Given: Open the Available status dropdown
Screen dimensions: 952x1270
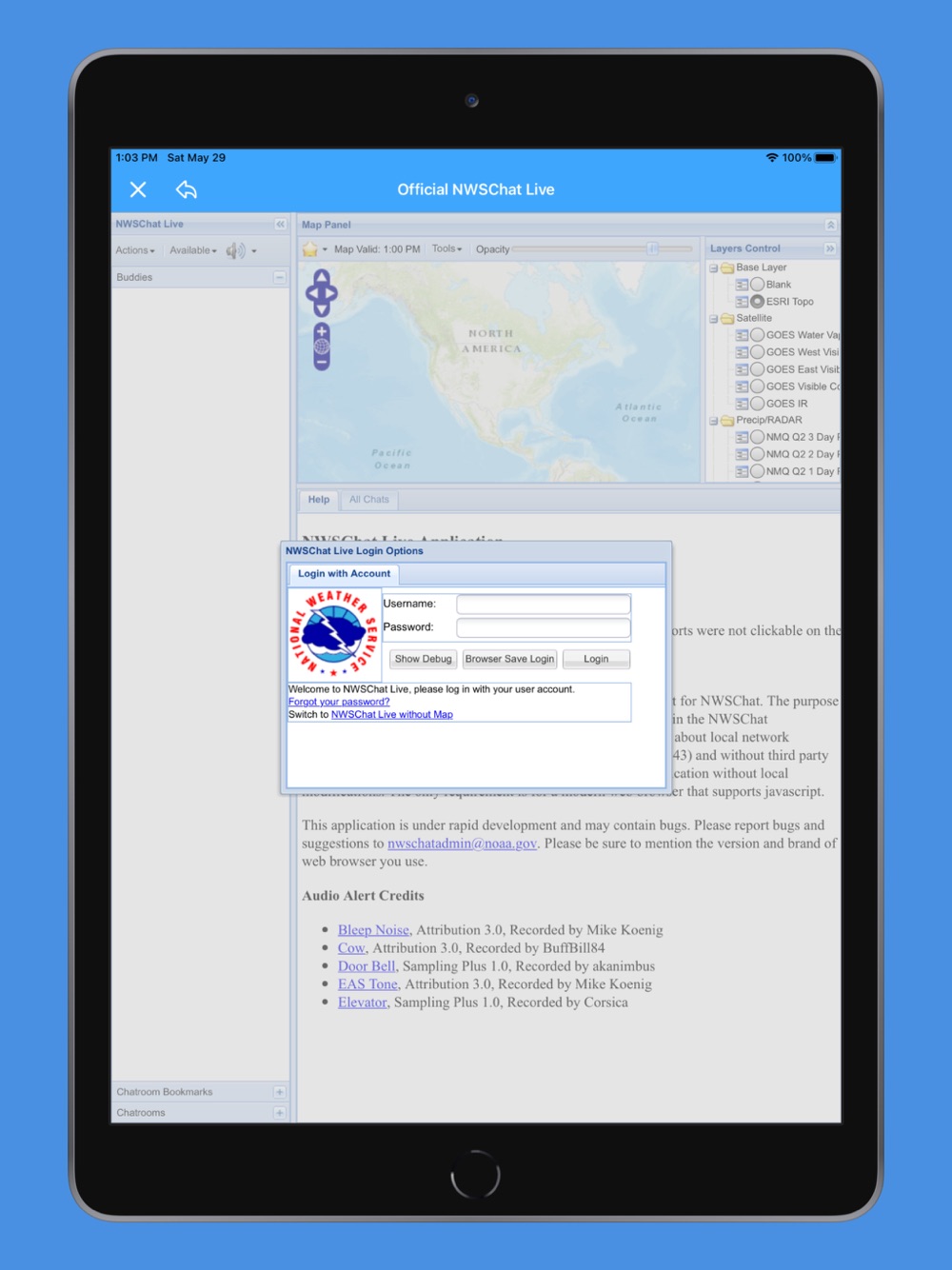Looking at the screenshot, I should click(193, 250).
